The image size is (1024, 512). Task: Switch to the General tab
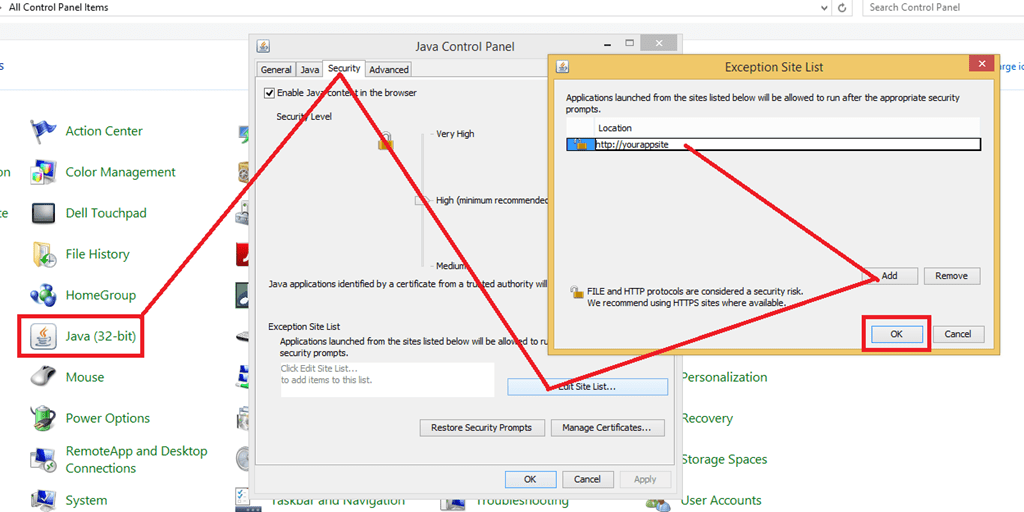pos(276,70)
